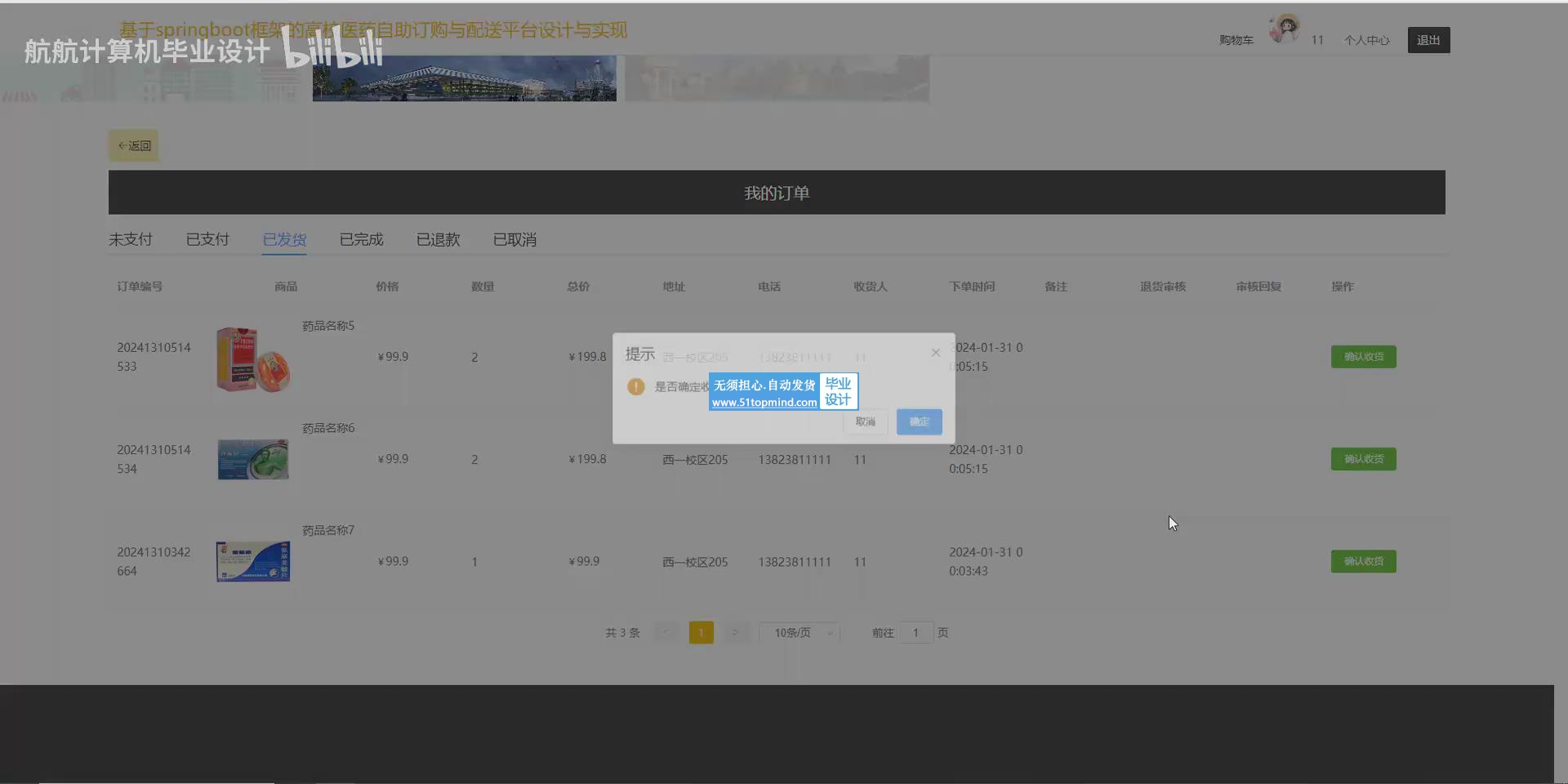
Task: Click product name 药品名称5
Action: tap(328, 326)
